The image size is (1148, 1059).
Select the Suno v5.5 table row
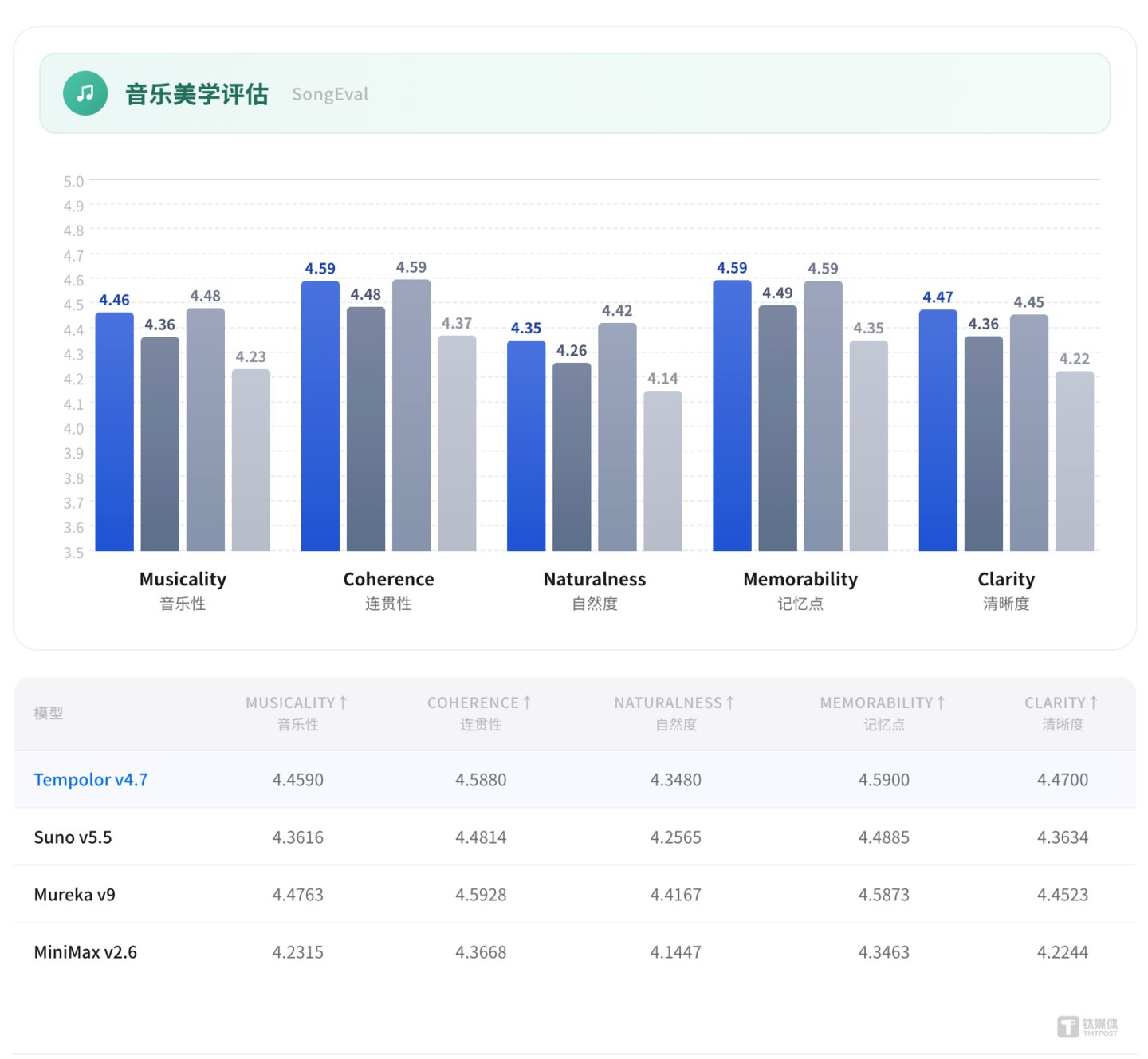coord(575,837)
